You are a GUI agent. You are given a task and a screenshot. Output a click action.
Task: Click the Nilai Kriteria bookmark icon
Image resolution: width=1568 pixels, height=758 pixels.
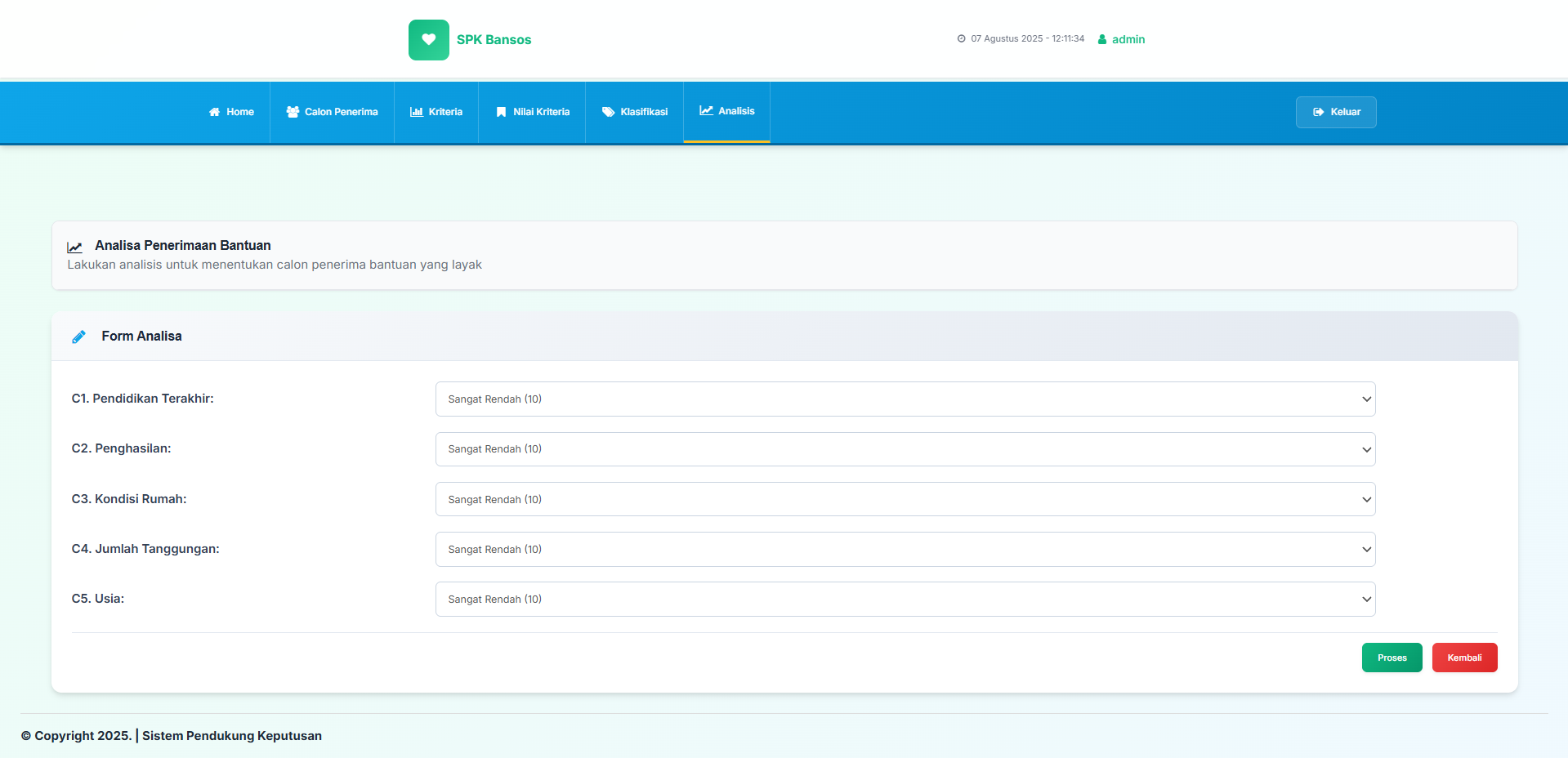[x=501, y=112]
